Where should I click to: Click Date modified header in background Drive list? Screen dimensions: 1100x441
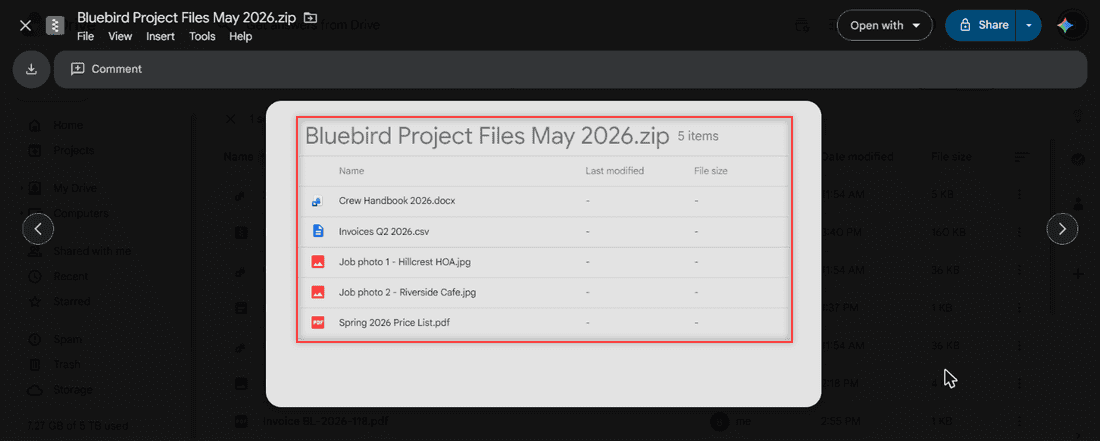point(857,156)
